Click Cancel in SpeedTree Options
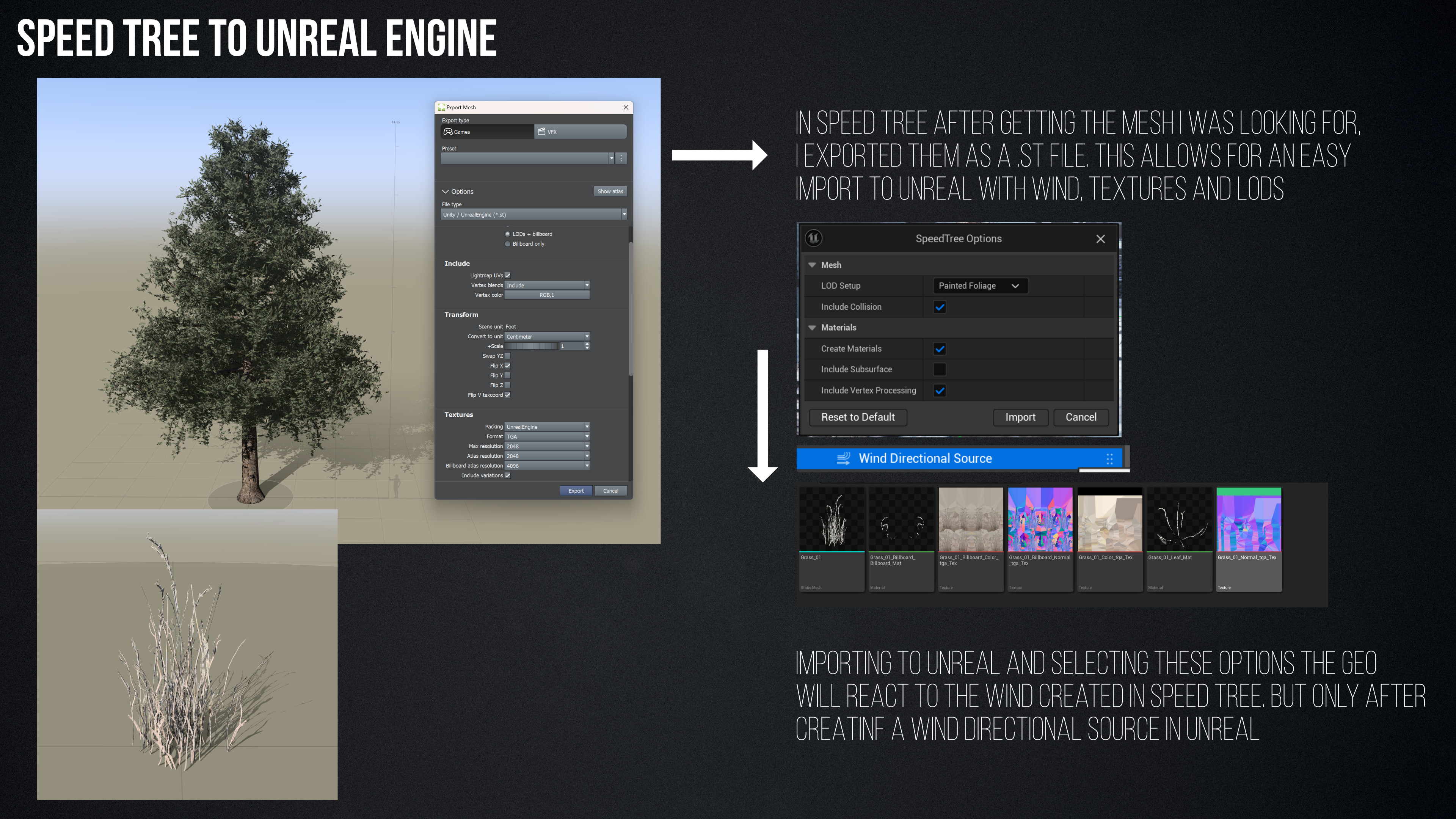 [x=1081, y=417]
